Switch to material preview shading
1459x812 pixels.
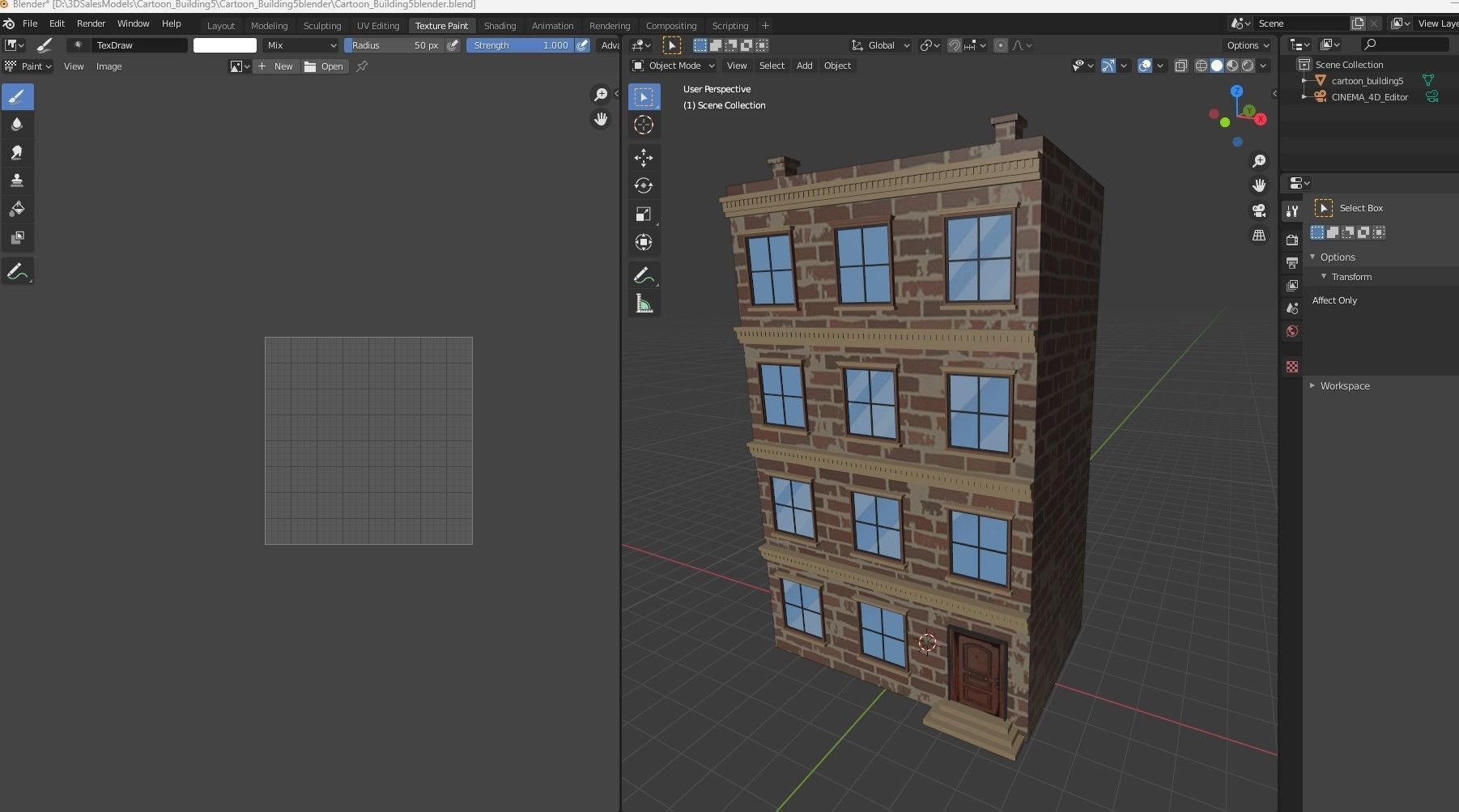(x=1232, y=66)
